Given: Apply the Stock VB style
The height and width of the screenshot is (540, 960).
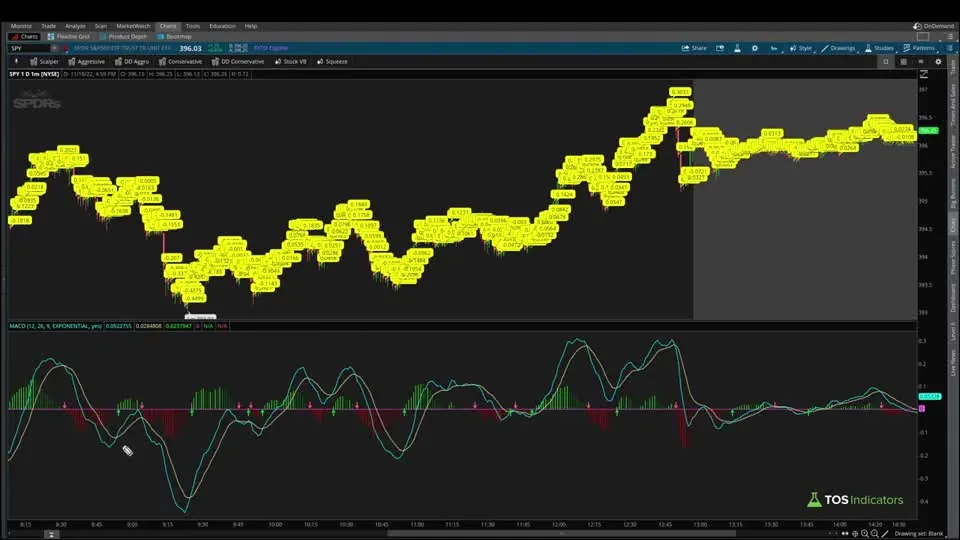Looking at the screenshot, I should pyautogui.click(x=291, y=62).
